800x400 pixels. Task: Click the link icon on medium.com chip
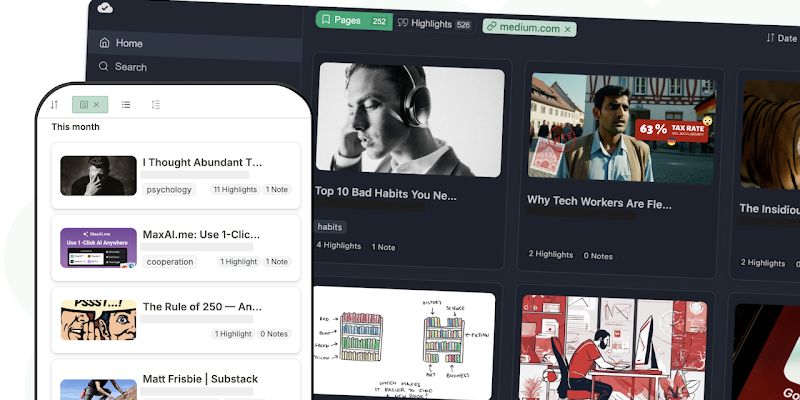point(490,27)
